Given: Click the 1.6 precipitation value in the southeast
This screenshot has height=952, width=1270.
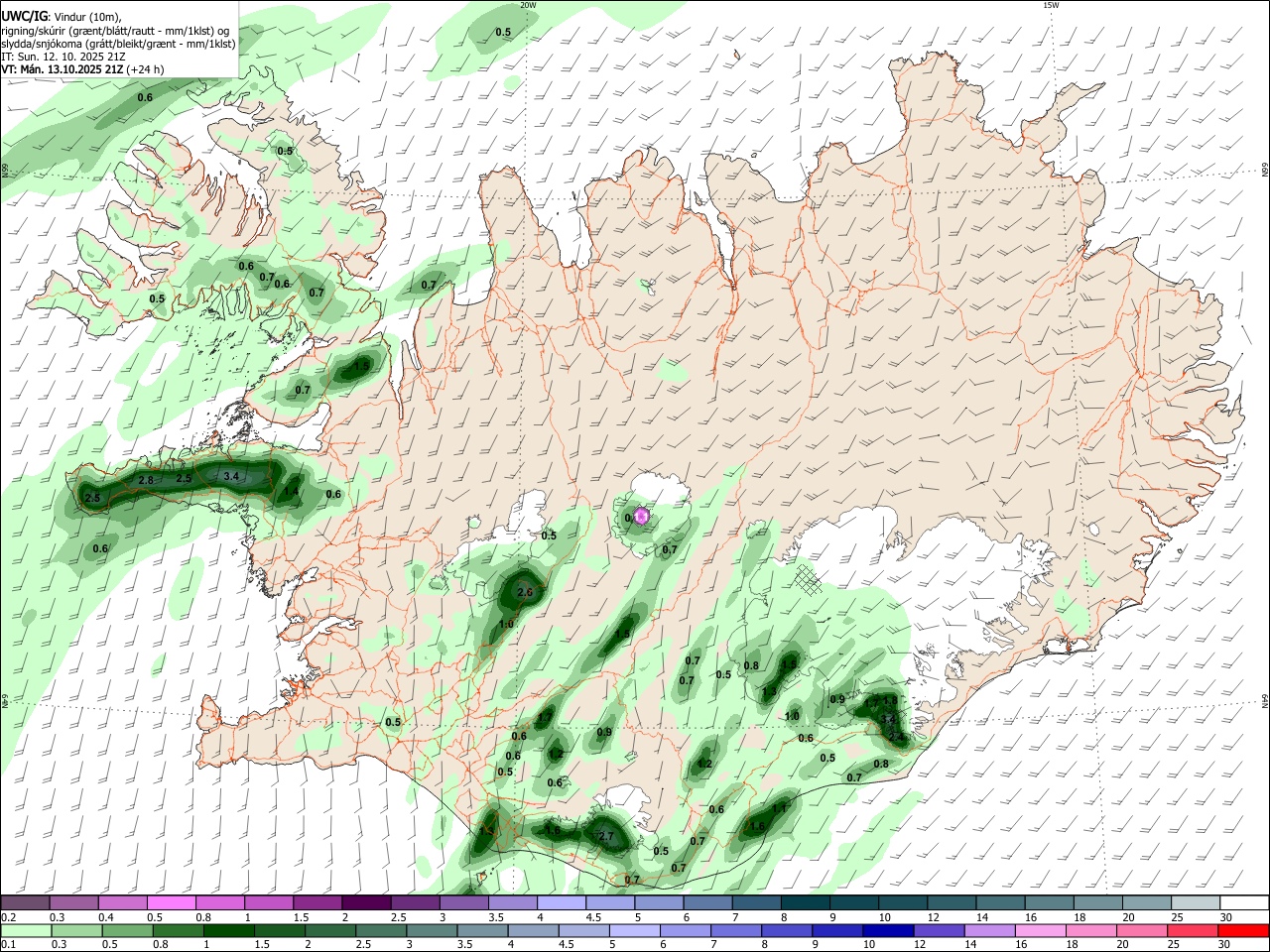Looking at the screenshot, I should coord(757,826).
